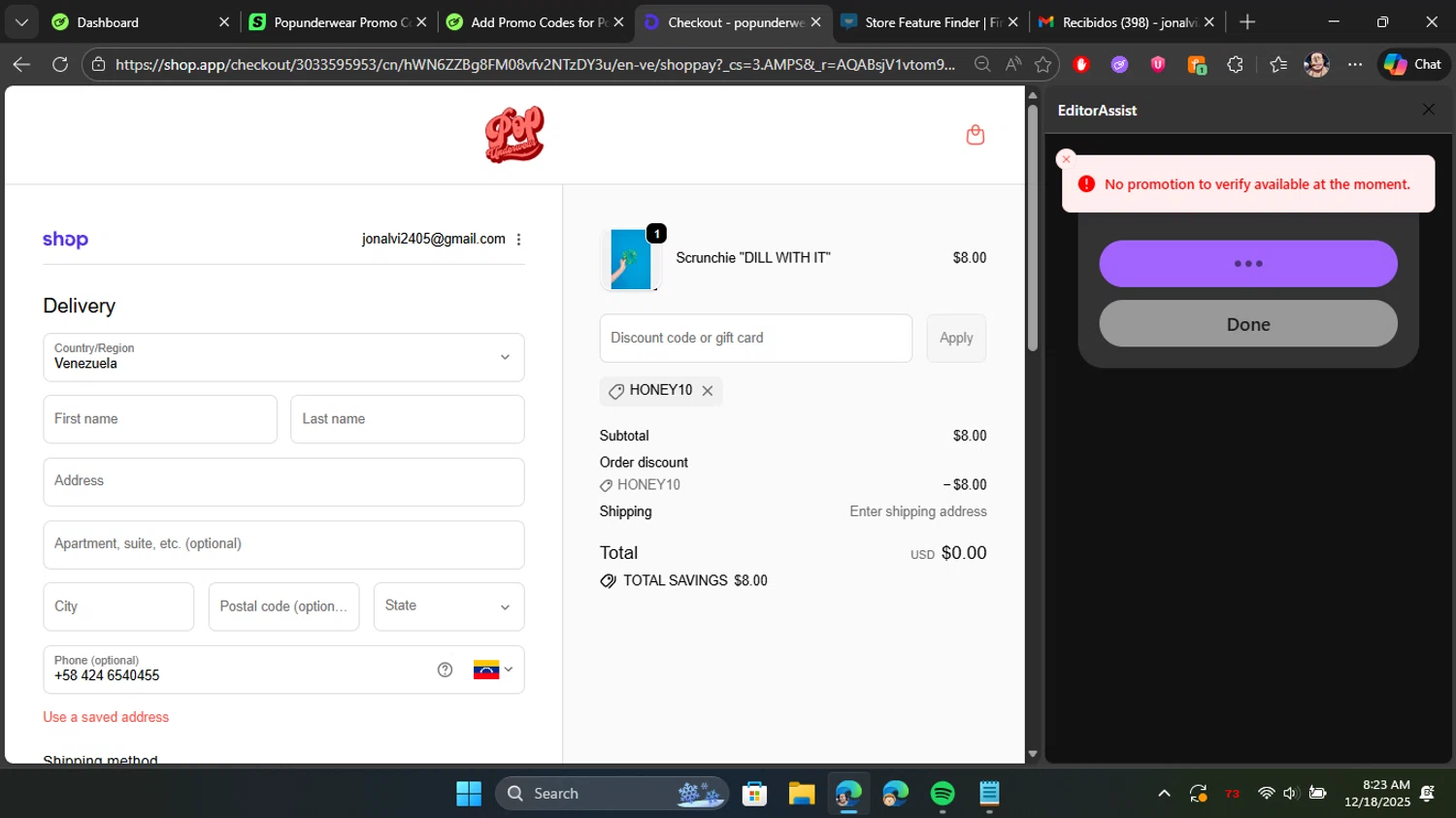This screenshot has width=1456, height=818.
Task: Open Spotify from taskbar
Action: [x=943, y=794]
